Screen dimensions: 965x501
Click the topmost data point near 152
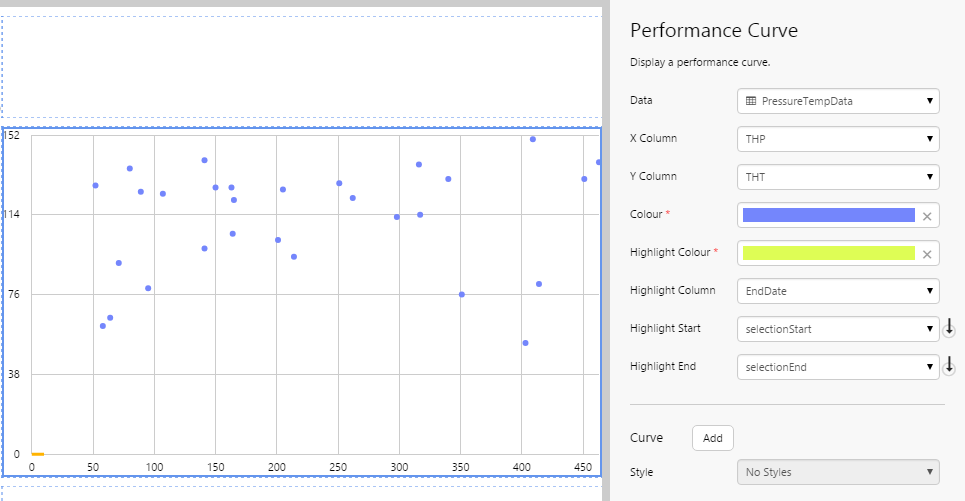(533, 139)
